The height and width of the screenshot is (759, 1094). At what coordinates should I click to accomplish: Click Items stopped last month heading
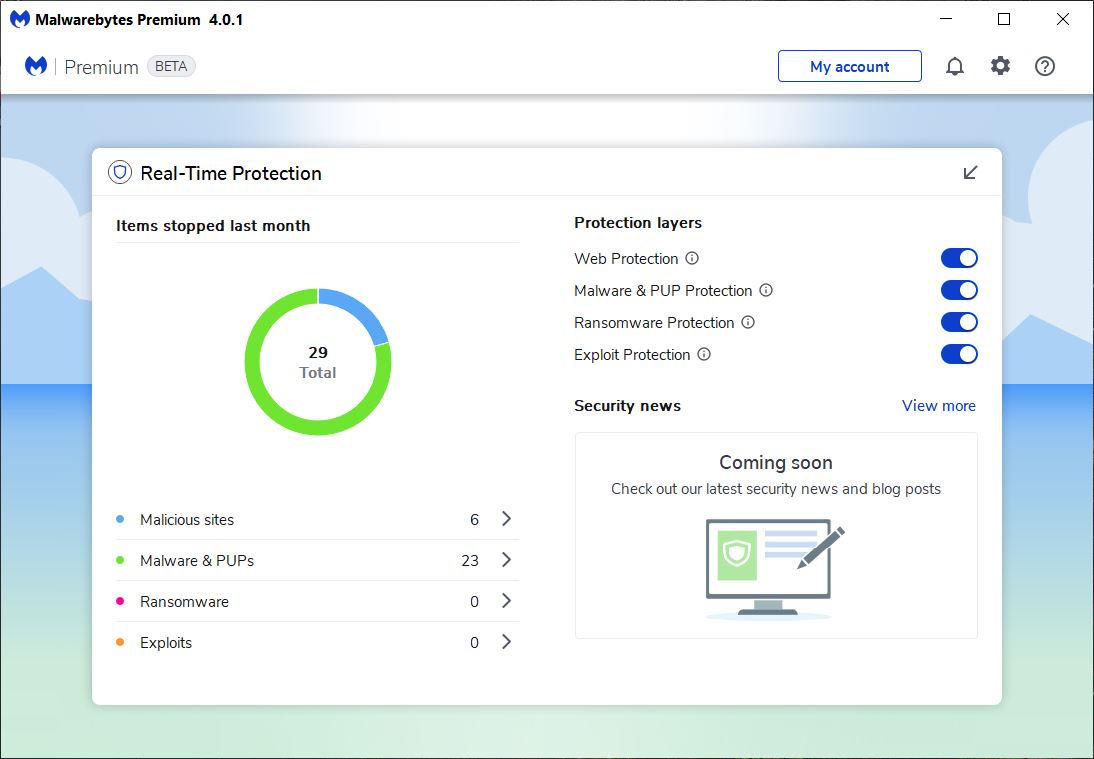point(213,225)
